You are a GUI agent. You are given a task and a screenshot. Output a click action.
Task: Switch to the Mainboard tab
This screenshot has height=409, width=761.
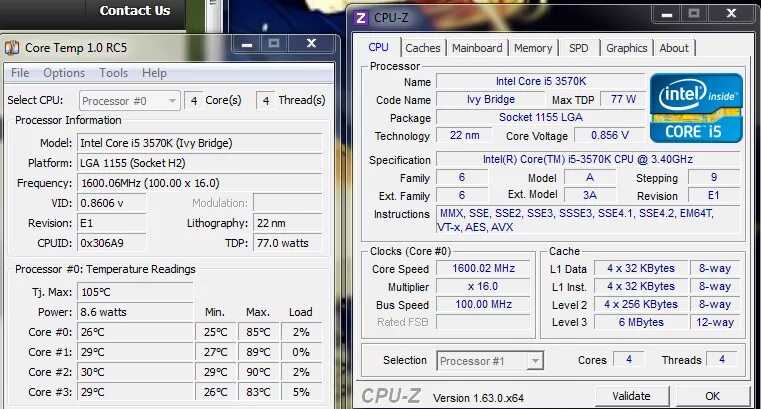[x=477, y=48]
